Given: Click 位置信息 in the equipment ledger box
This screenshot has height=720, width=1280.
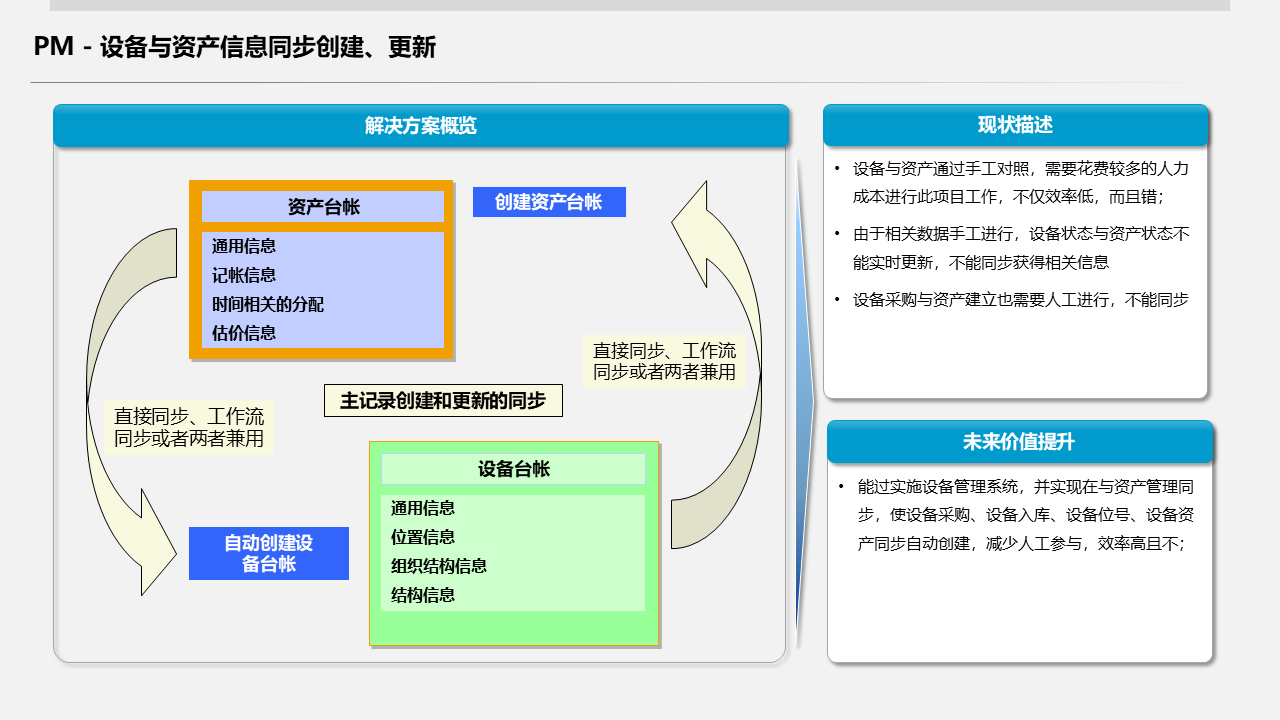Looking at the screenshot, I should click(x=423, y=537).
